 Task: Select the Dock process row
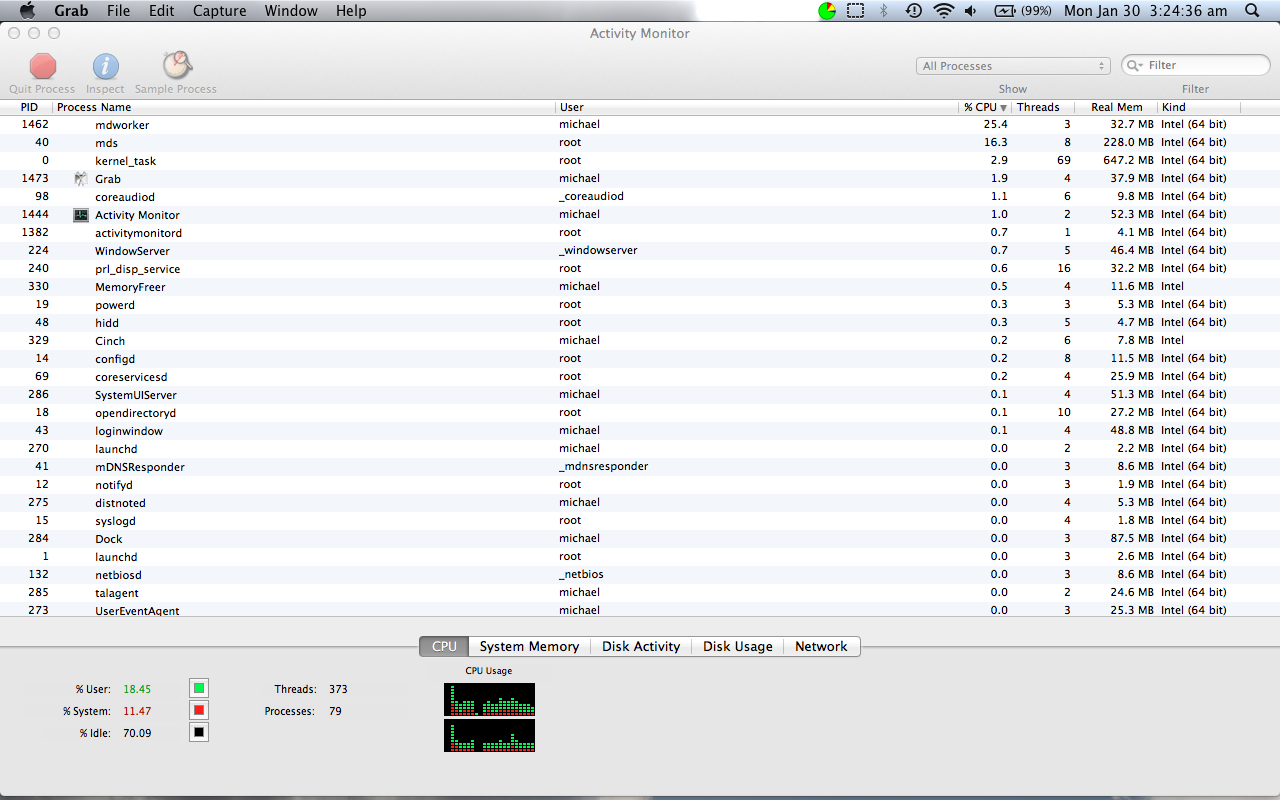point(640,539)
